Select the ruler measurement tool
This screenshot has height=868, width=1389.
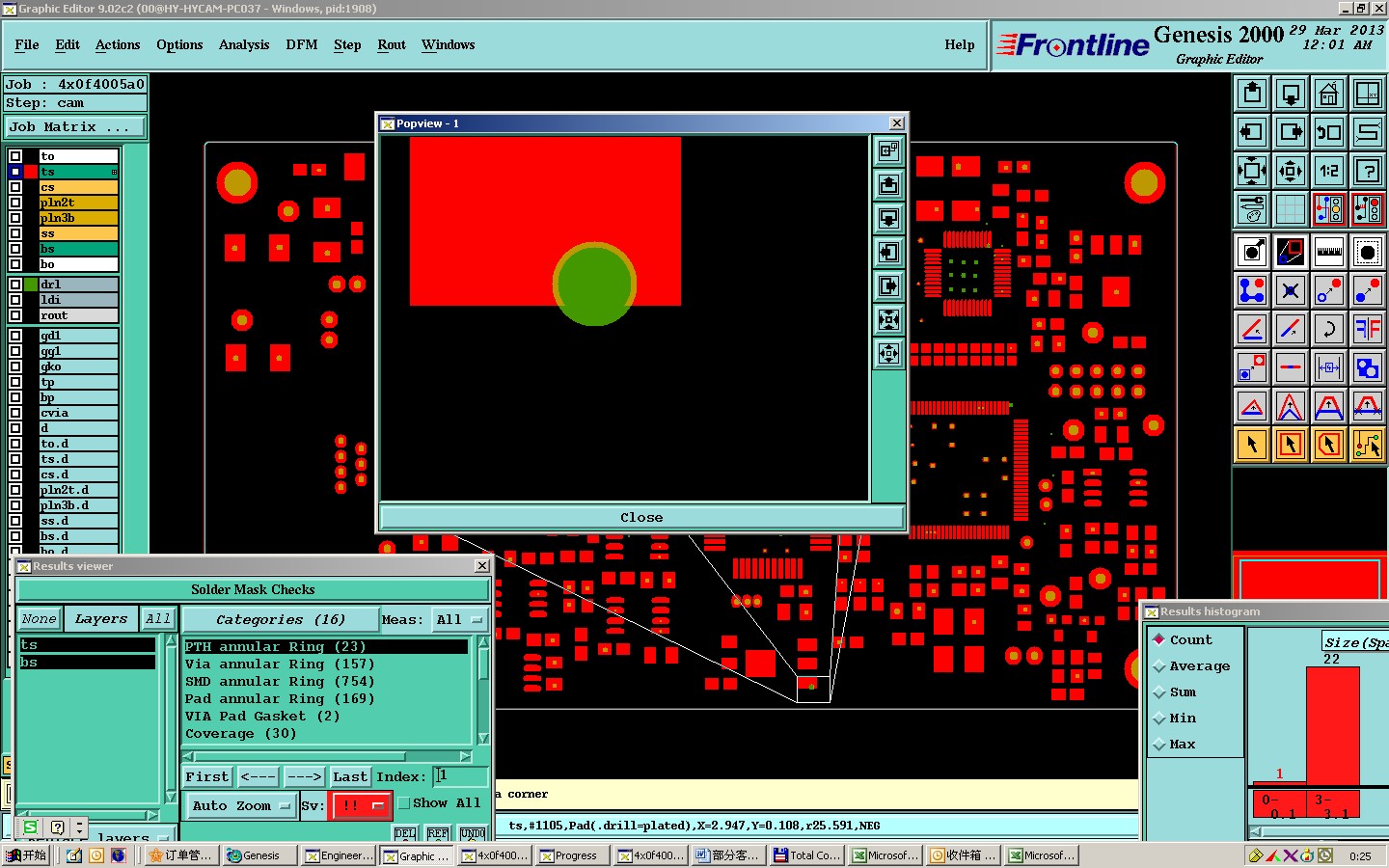[x=1329, y=253]
